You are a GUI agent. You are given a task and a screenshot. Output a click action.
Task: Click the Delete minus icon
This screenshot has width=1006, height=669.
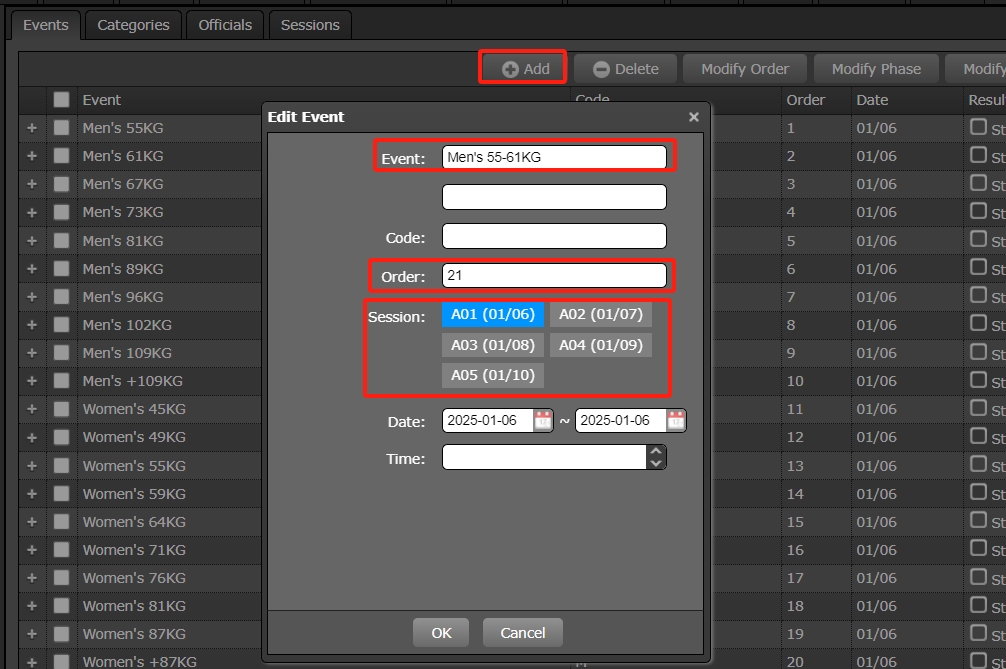click(601, 69)
